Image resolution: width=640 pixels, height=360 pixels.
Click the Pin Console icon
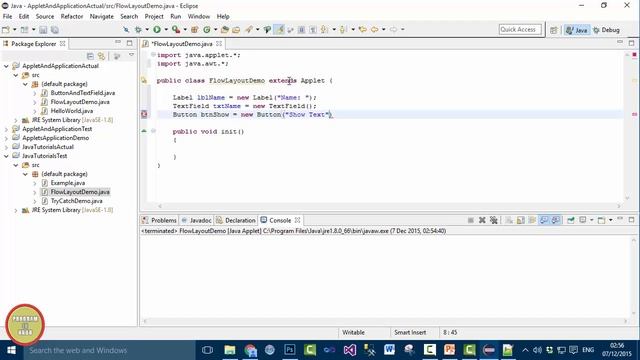571,220
